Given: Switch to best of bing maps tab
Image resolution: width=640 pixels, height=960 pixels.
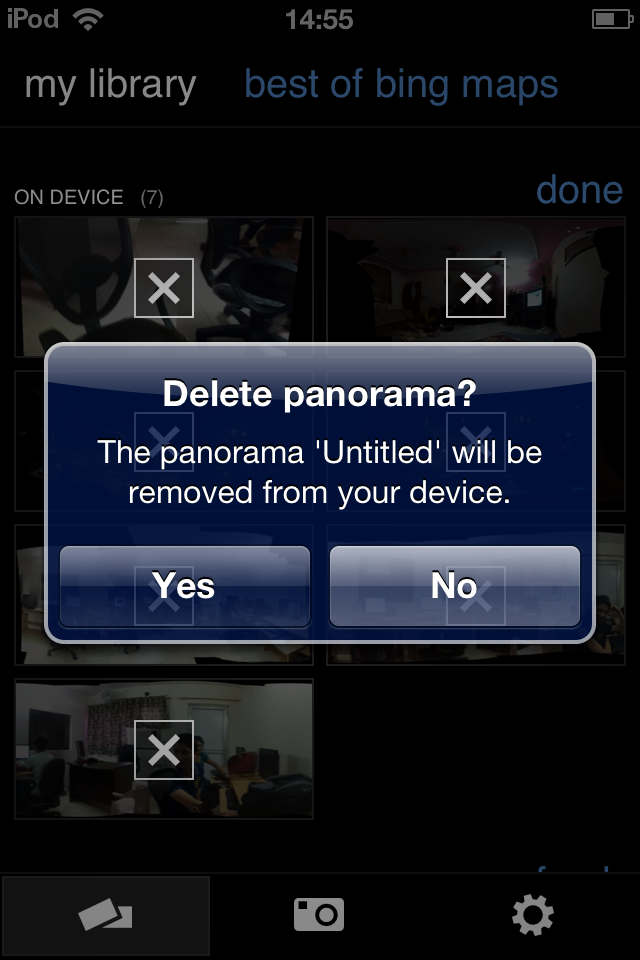Looking at the screenshot, I should point(401,84).
